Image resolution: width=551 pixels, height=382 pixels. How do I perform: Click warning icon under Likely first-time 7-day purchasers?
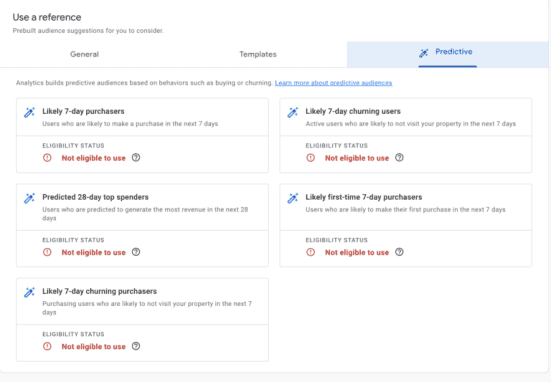pos(311,252)
